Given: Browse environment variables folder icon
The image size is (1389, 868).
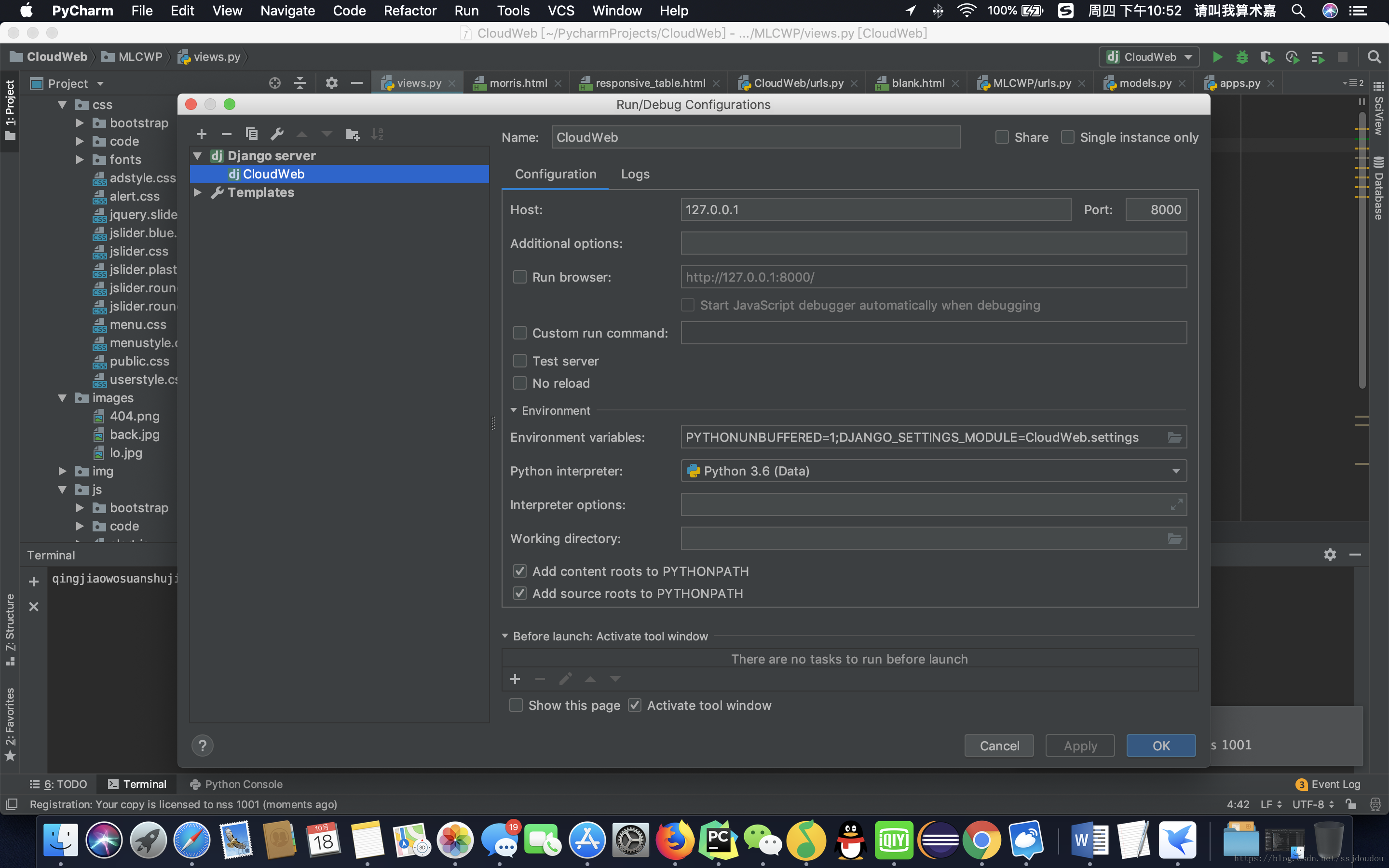Looking at the screenshot, I should [x=1175, y=437].
